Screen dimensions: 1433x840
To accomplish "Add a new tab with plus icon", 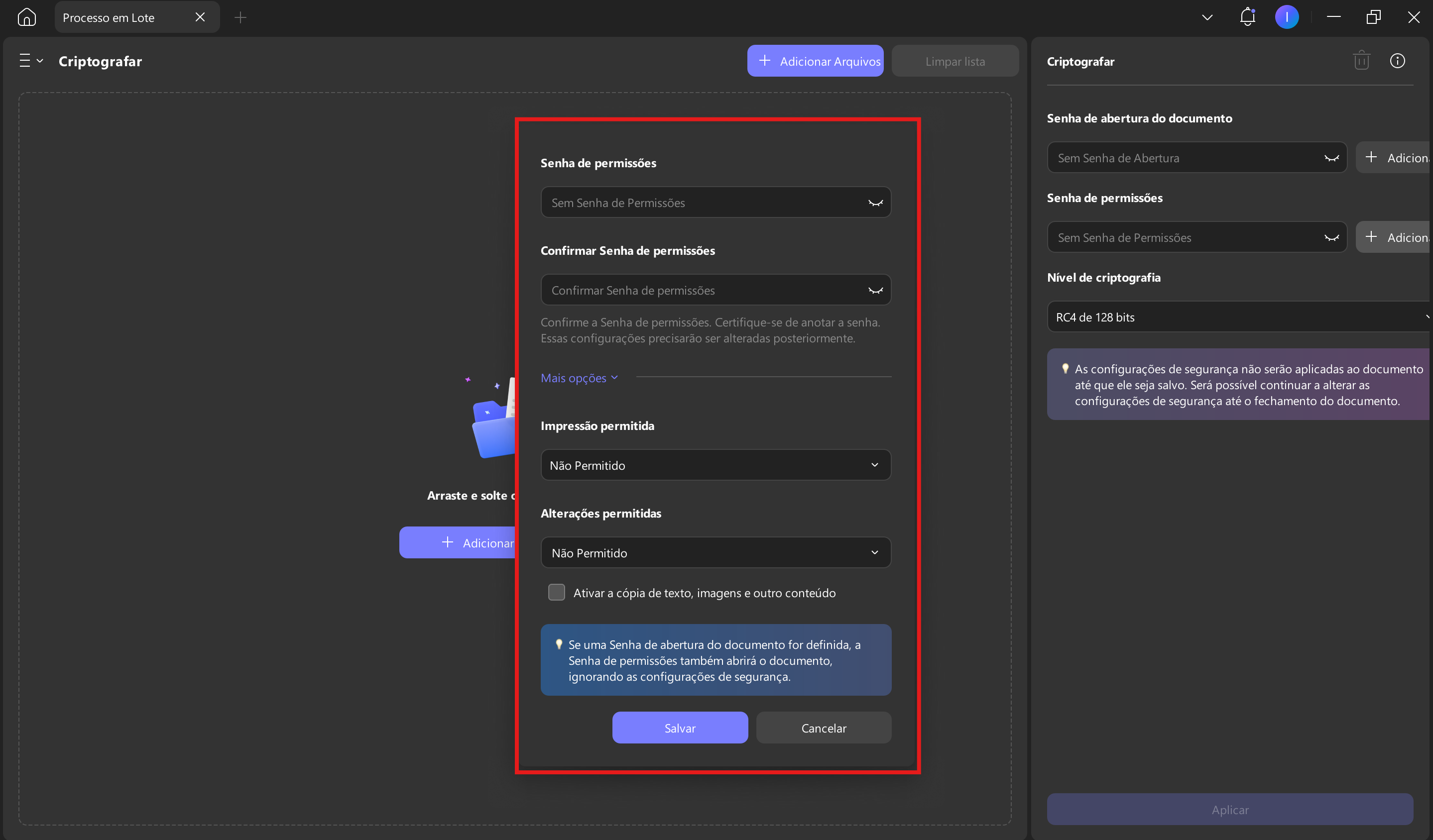I will pos(240,17).
